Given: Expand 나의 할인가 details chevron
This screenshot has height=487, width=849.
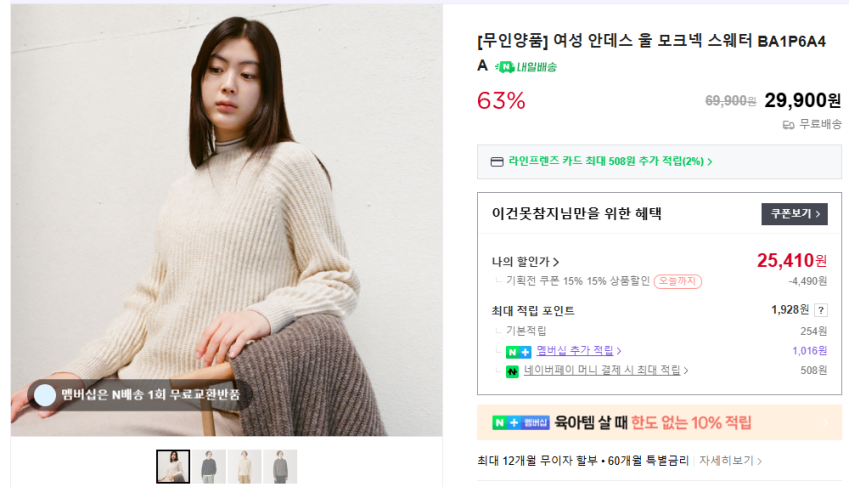Looking at the screenshot, I should click(556, 262).
